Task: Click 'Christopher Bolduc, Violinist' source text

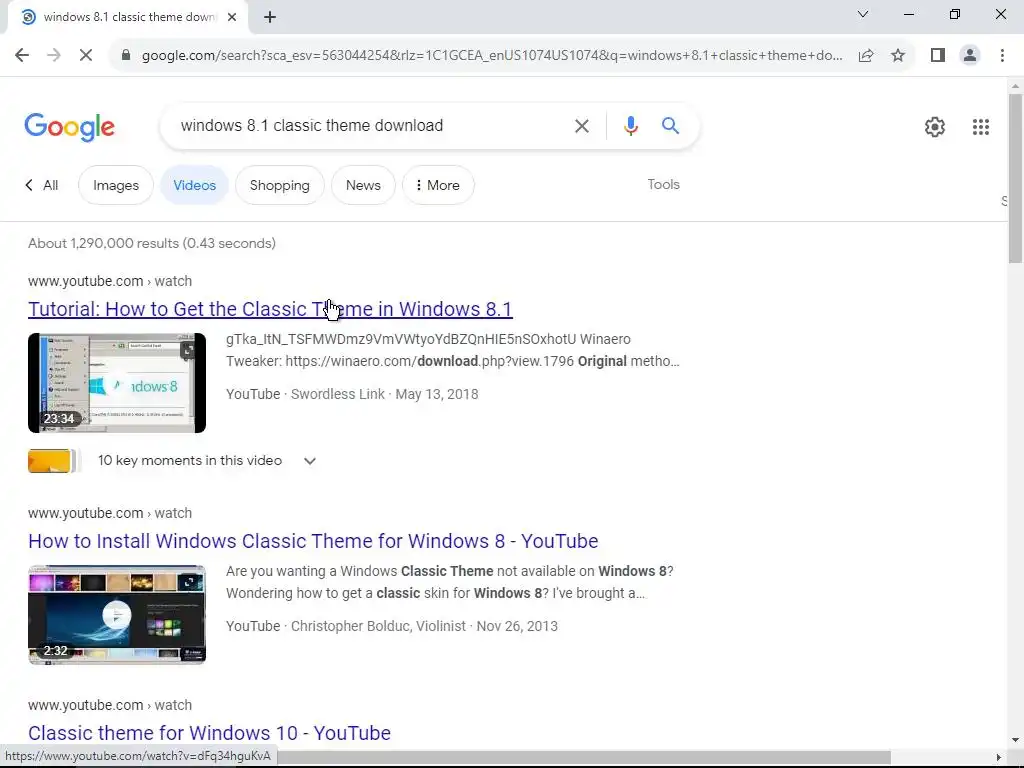Action: click(x=378, y=626)
